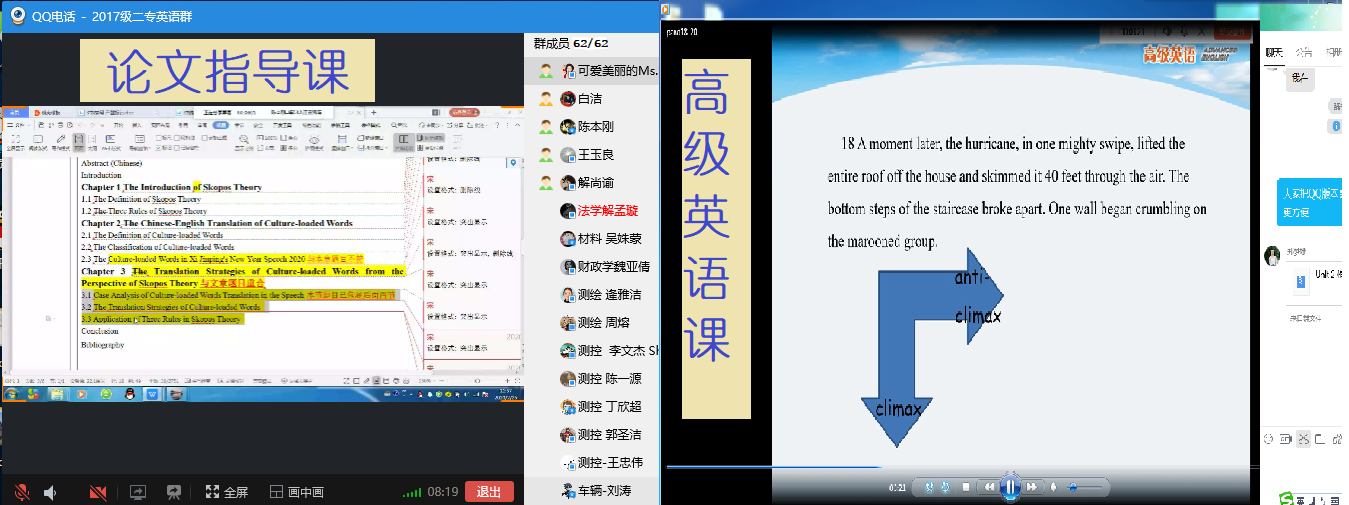Enable 画中画 picture-in-picture mode
This screenshot has height=505, width=1349.
coord(297,492)
